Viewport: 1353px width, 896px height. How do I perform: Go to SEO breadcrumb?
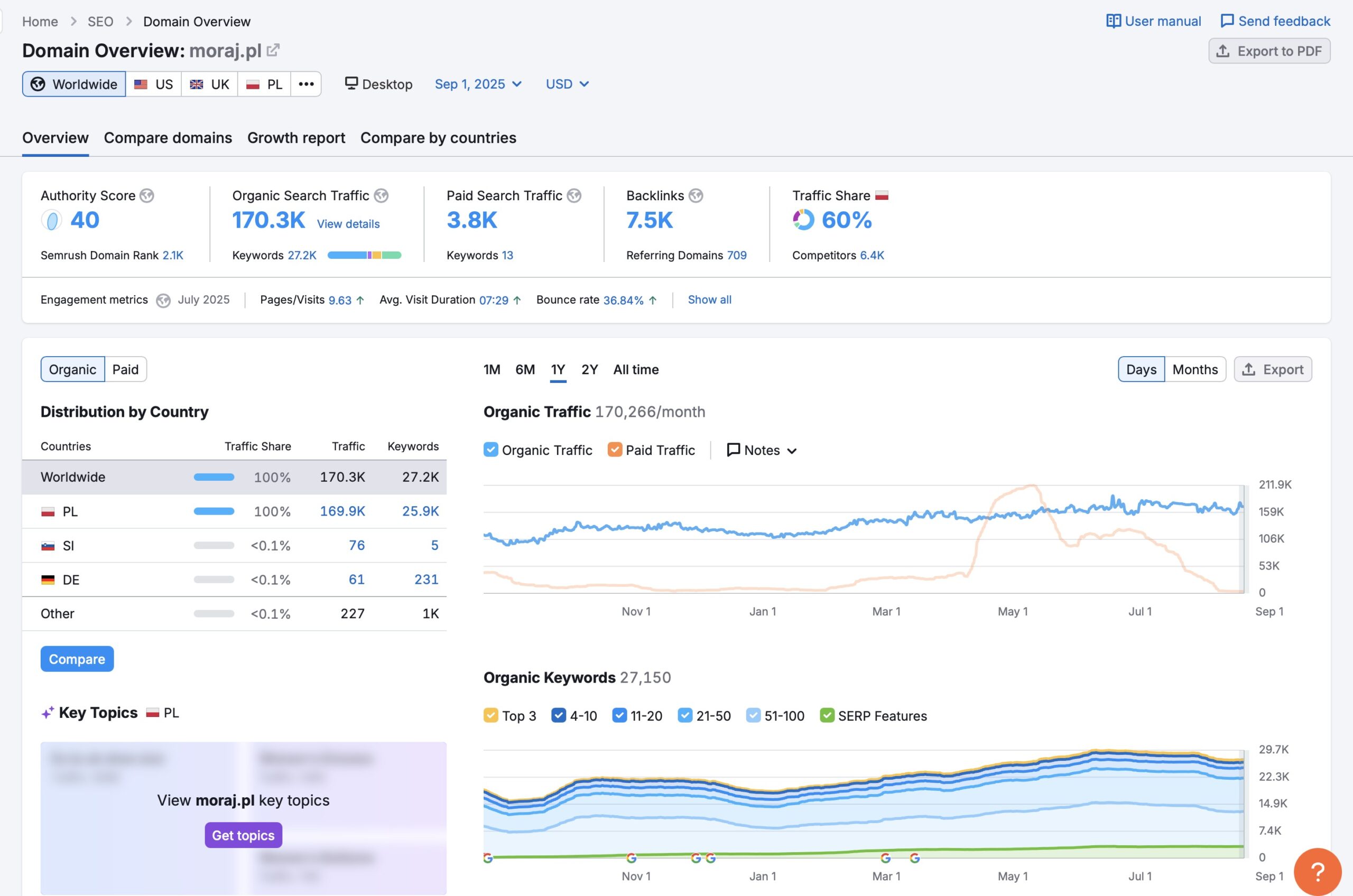pyautogui.click(x=100, y=22)
